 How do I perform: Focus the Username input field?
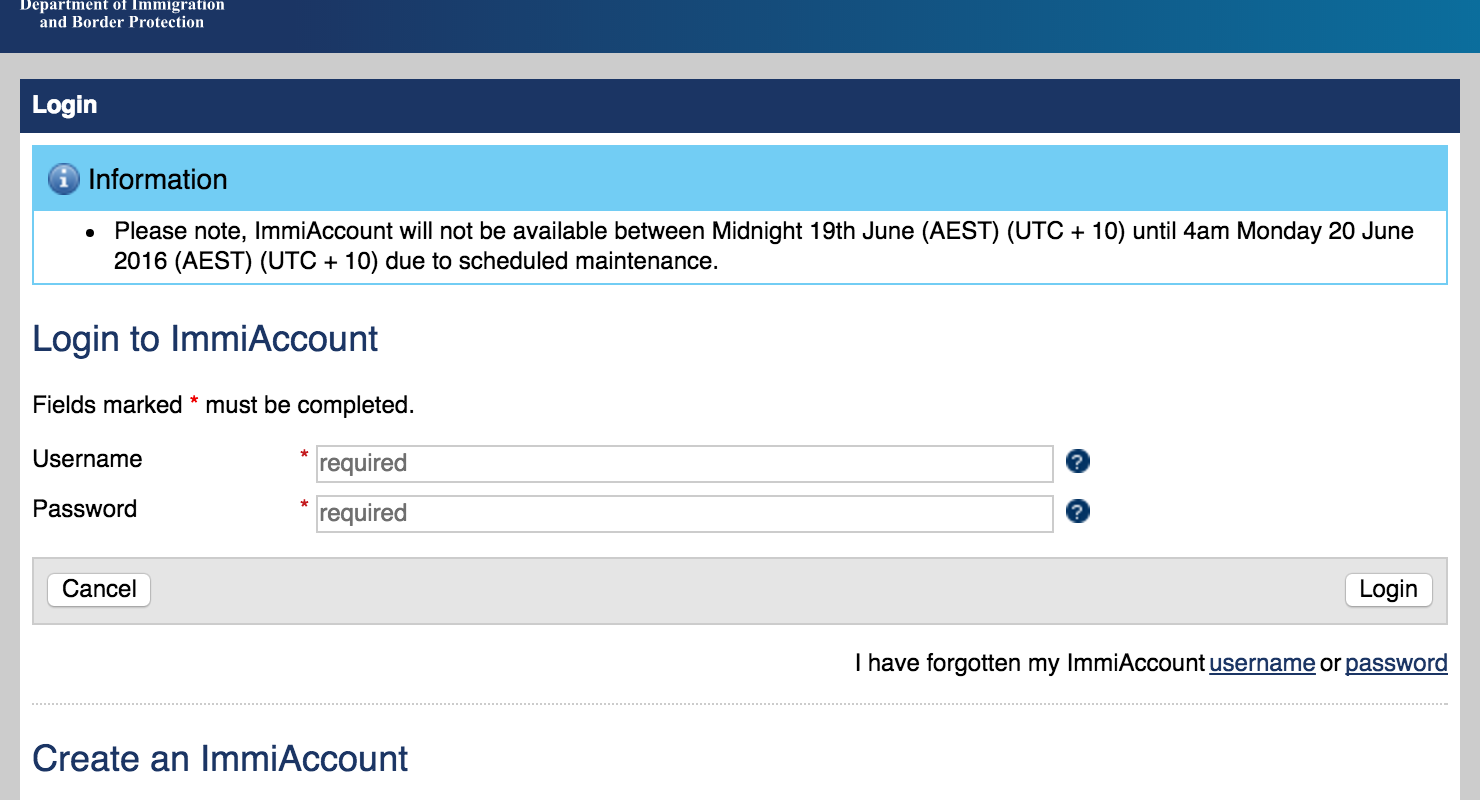pos(684,463)
